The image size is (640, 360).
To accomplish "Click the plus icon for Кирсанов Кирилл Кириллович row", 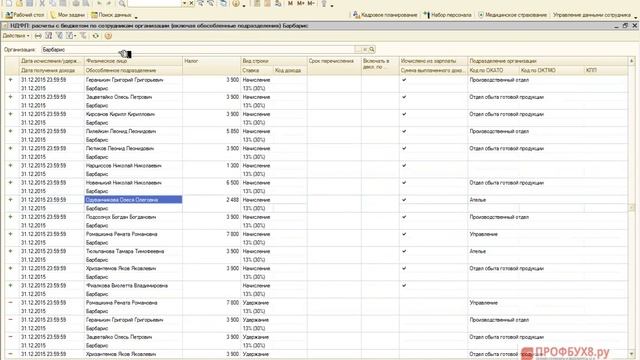I will [11, 114].
